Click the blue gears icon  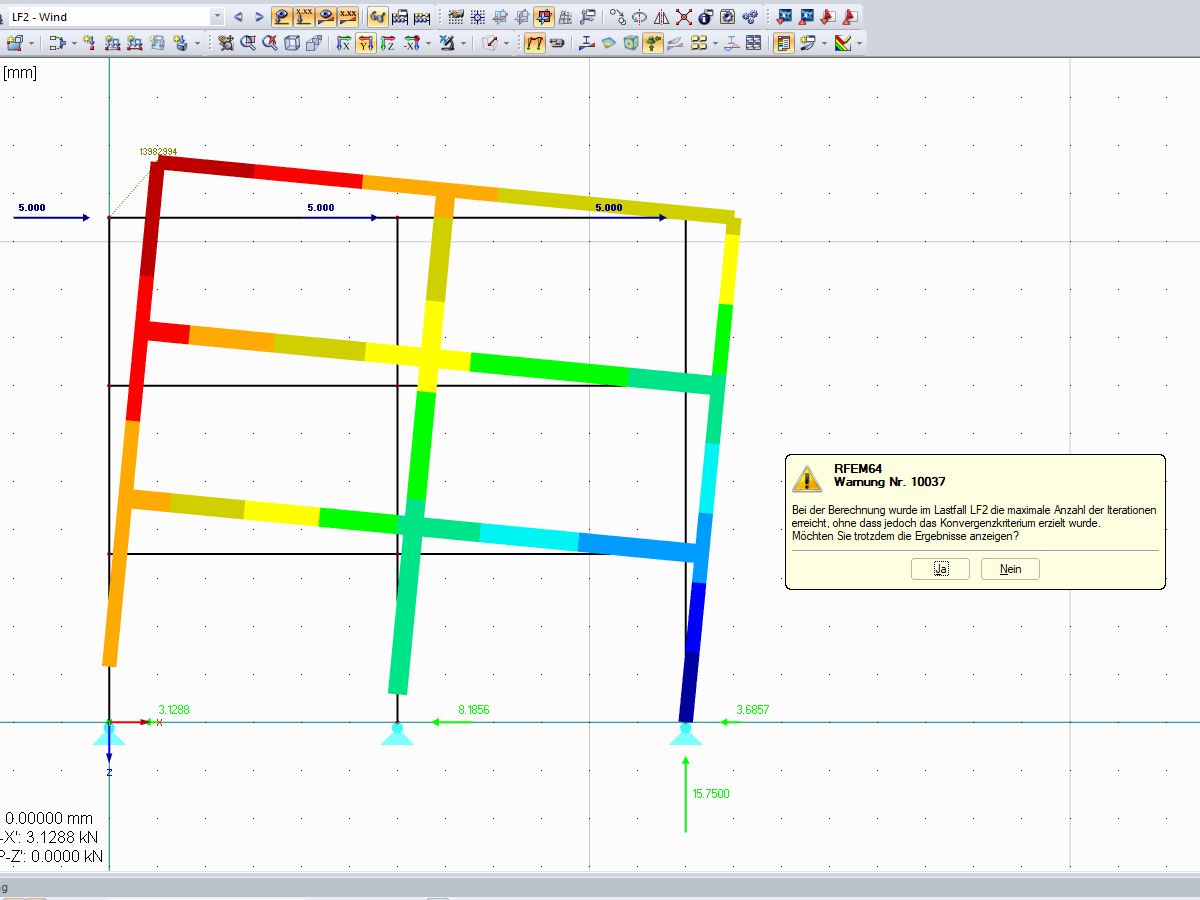tap(749, 17)
